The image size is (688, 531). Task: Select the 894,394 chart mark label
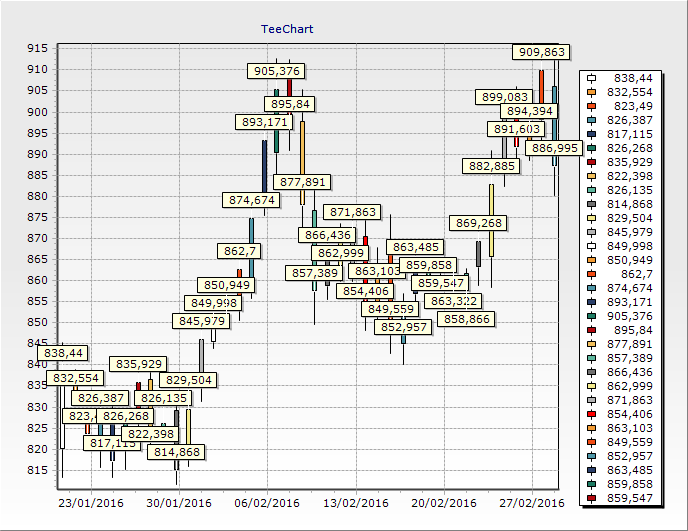click(530, 111)
